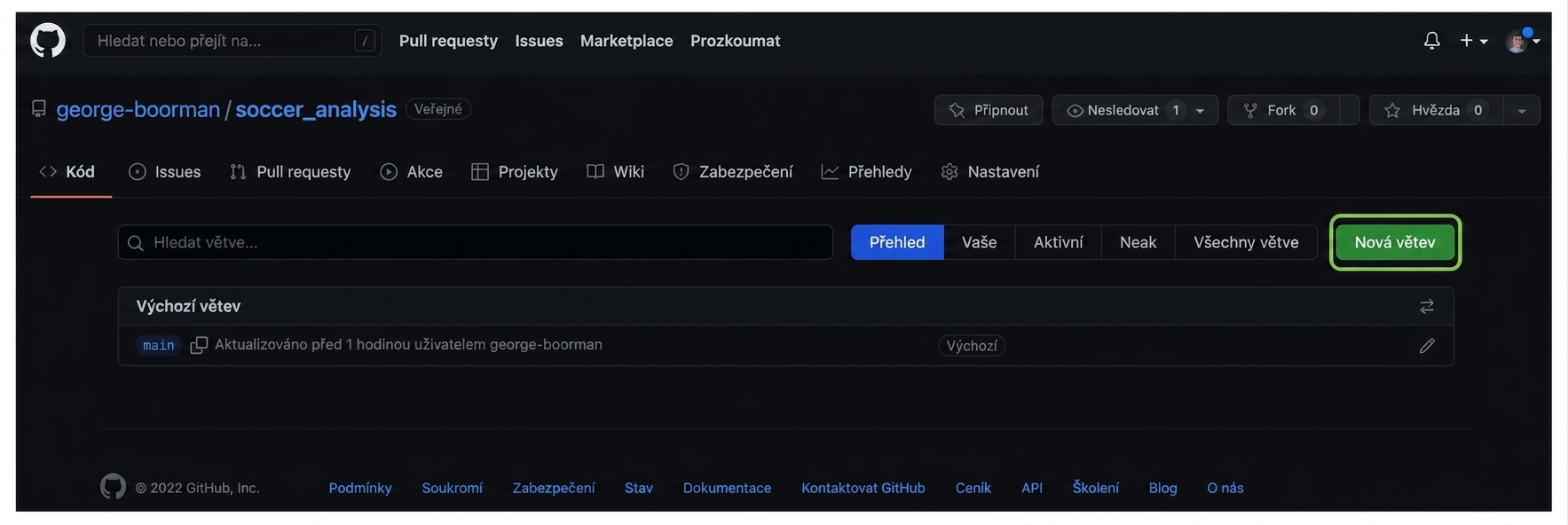Screen dimensions: 1568x525
Task: Open the Wiki tab
Action: (616, 171)
